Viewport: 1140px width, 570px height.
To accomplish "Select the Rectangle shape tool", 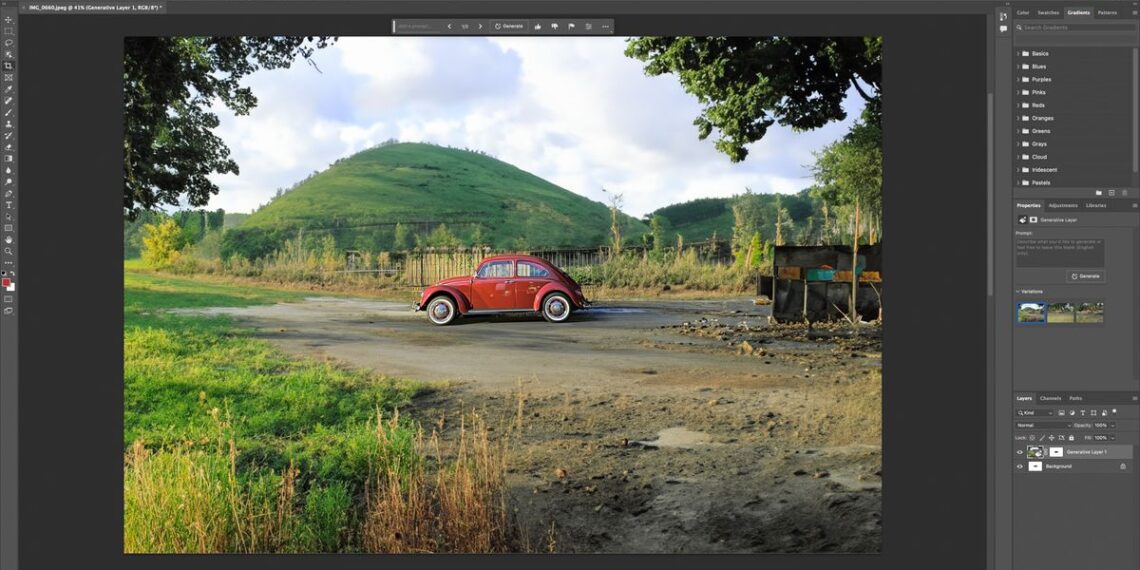I will point(9,228).
